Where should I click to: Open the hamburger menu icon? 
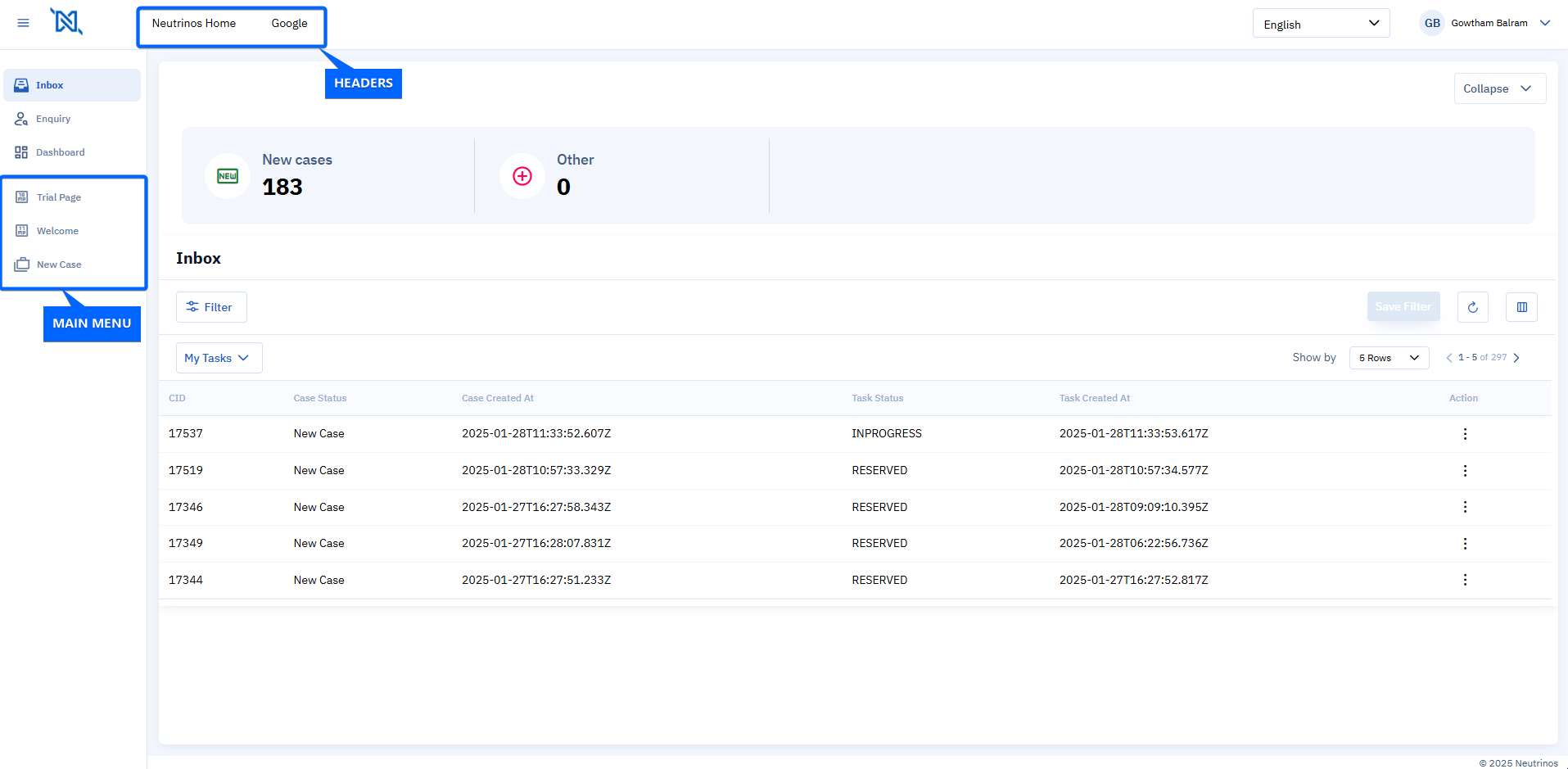tap(23, 23)
